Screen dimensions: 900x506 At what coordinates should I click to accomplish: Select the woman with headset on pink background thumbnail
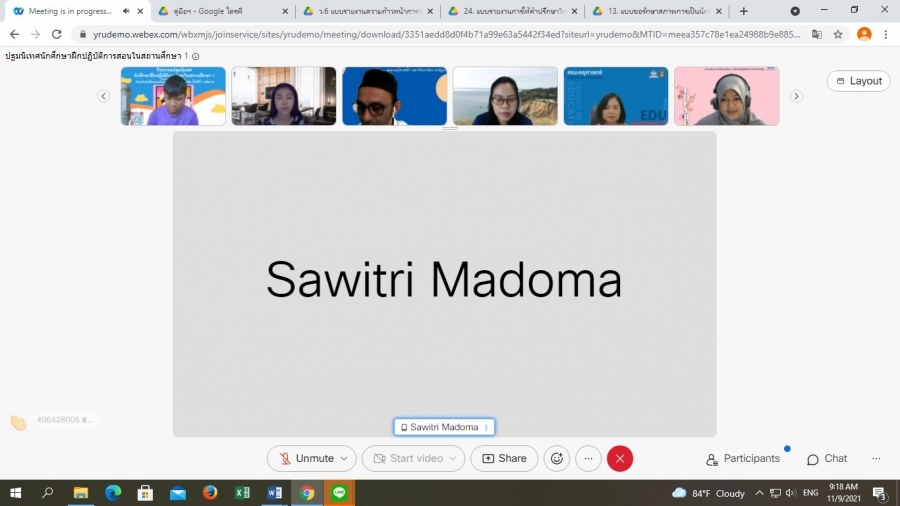pyautogui.click(x=726, y=96)
